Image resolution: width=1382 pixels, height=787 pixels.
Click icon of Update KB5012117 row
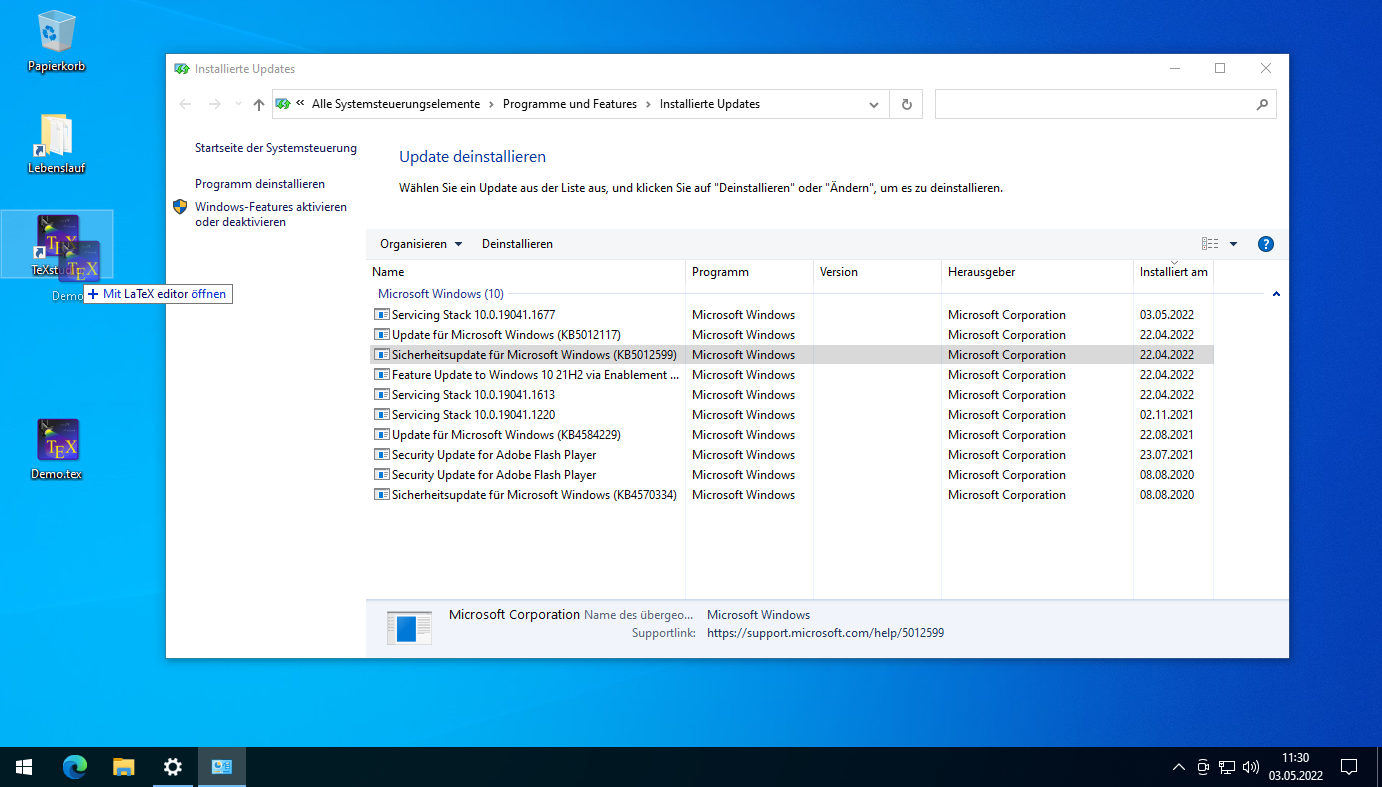pos(381,334)
